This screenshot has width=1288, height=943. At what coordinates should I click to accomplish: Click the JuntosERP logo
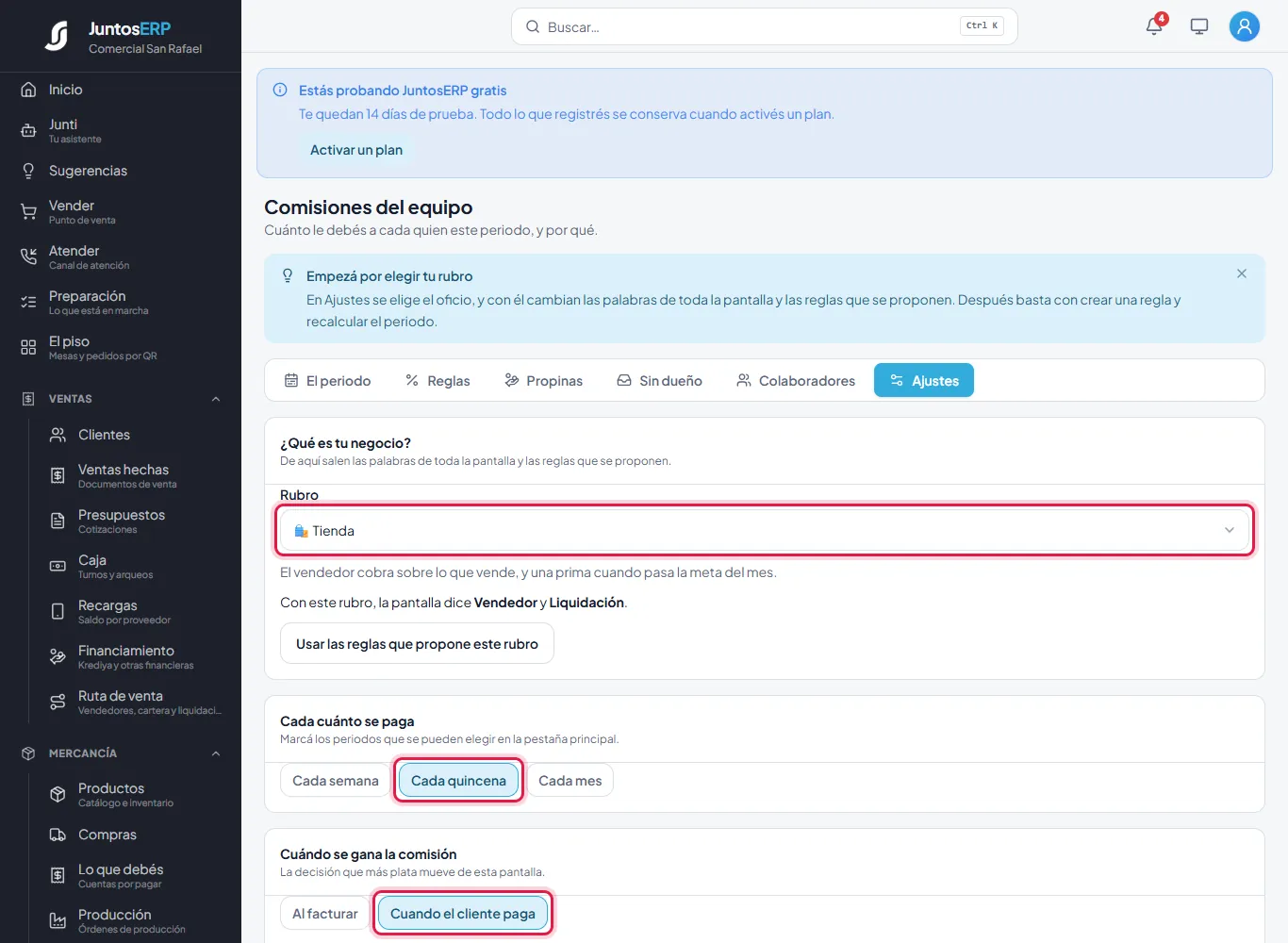point(57,36)
